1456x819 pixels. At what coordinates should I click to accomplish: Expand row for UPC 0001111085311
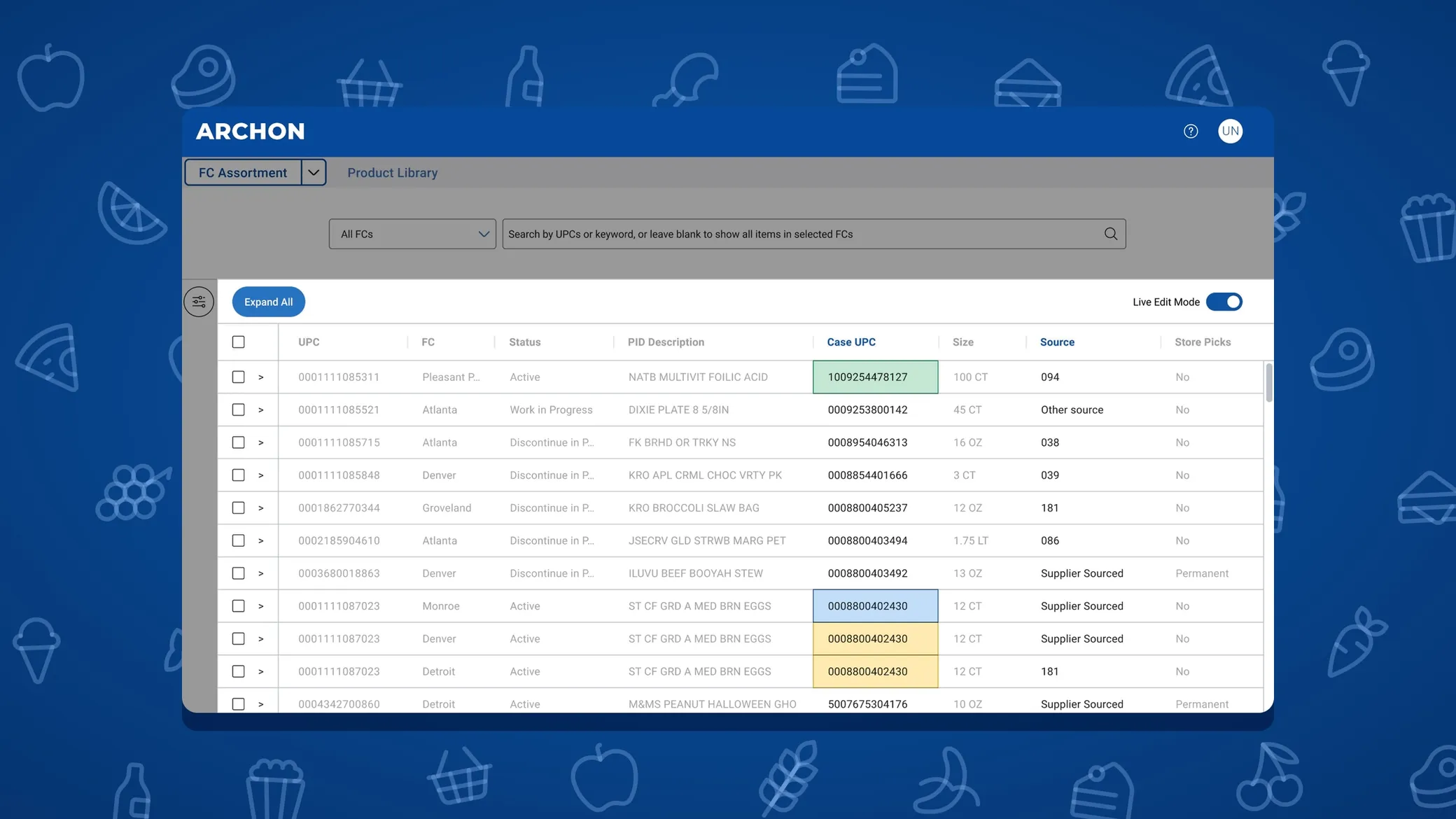(261, 377)
